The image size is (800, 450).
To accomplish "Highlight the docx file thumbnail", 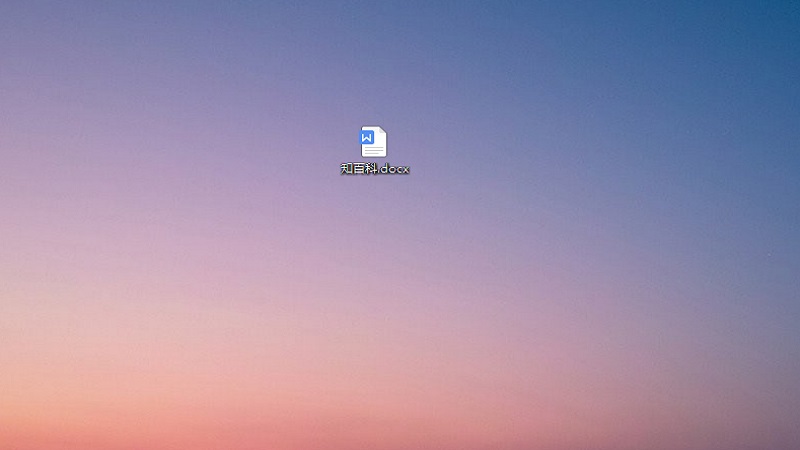I will point(374,142).
